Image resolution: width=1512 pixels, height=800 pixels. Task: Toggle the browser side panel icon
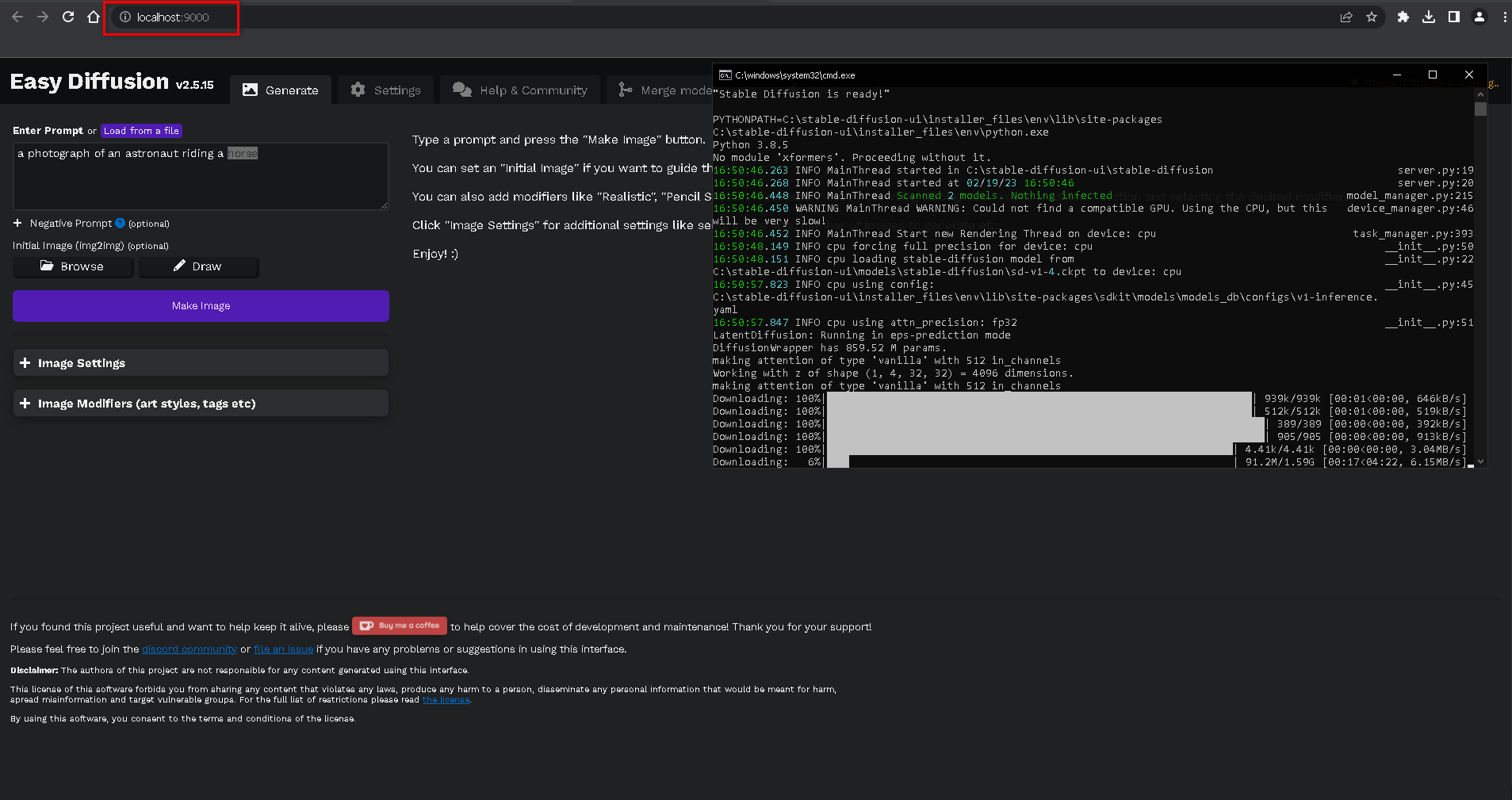pos(1454,17)
